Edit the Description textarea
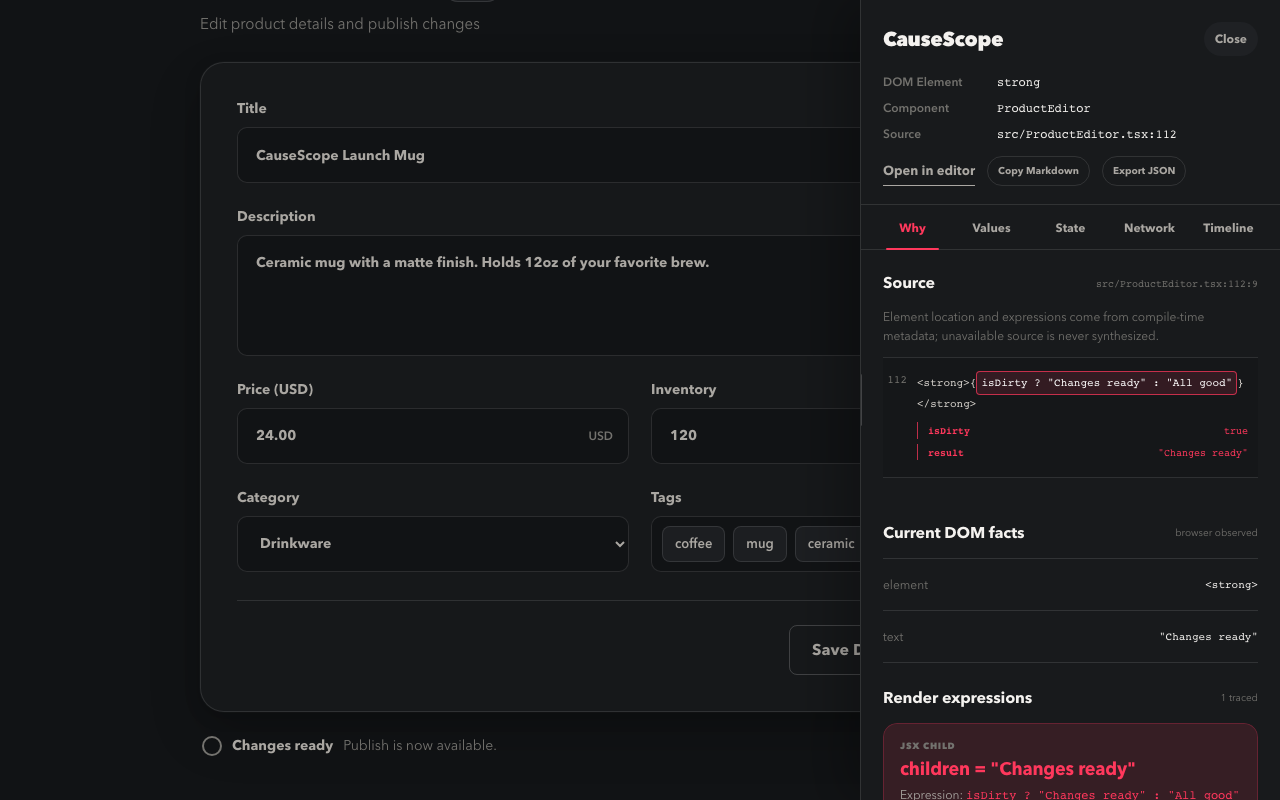 pos(548,295)
